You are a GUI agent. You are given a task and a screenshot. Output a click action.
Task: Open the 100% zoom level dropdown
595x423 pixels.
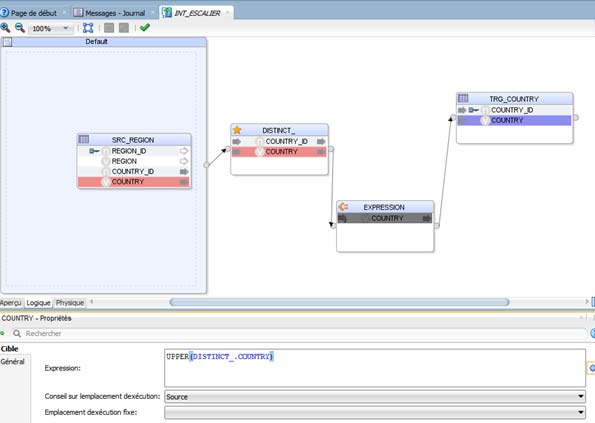coord(51,28)
